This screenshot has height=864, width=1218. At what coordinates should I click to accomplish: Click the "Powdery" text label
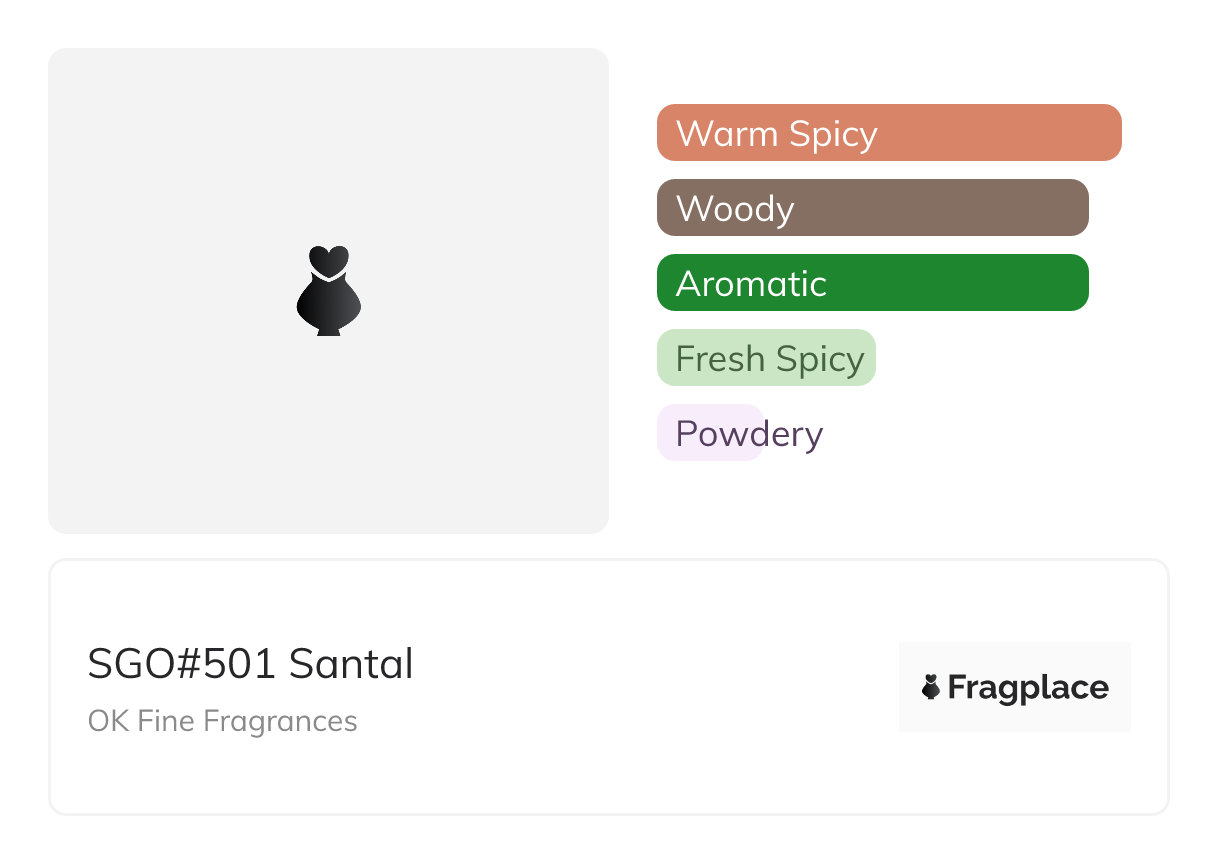pyautogui.click(x=749, y=433)
